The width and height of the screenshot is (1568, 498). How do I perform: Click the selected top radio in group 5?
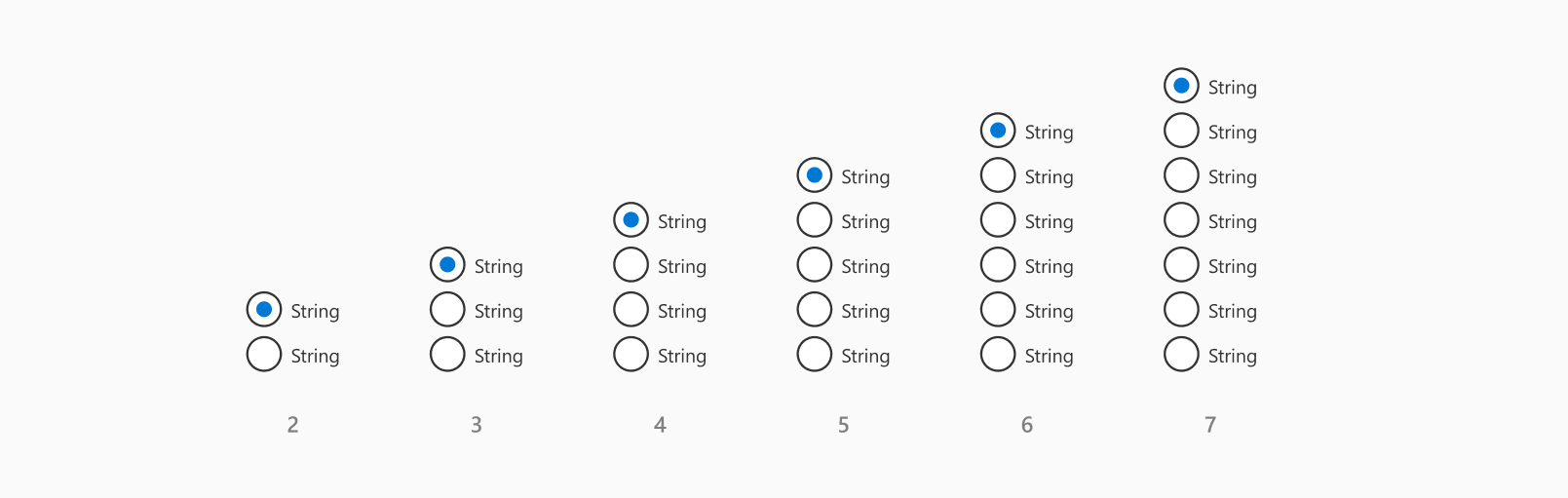point(815,175)
